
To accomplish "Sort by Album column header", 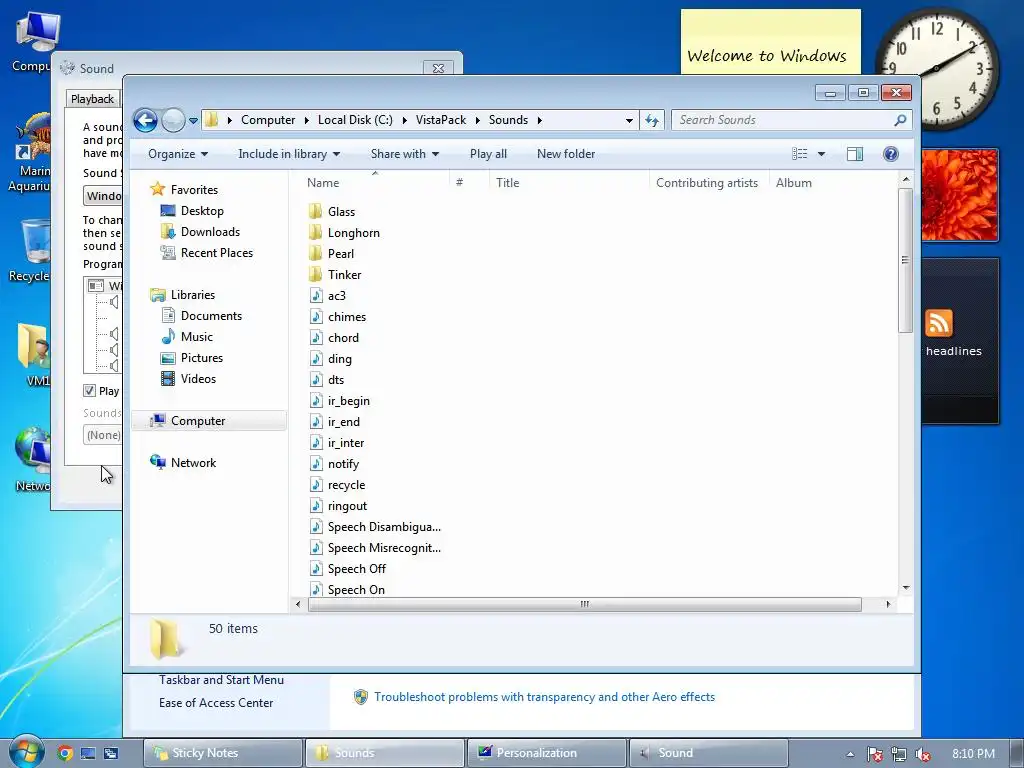I will coord(793,183).
